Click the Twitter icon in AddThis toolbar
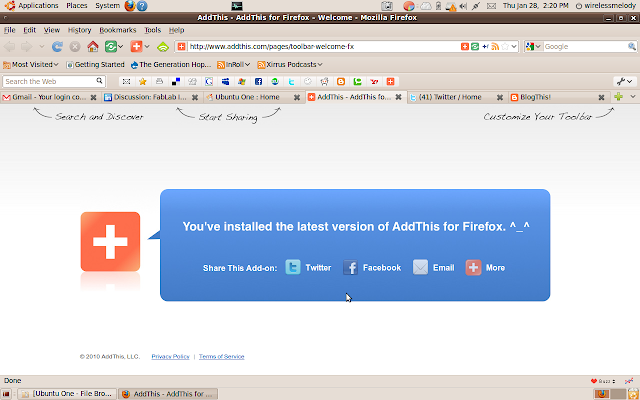Viewport: 640px width, 400px height. pos(291,82)
